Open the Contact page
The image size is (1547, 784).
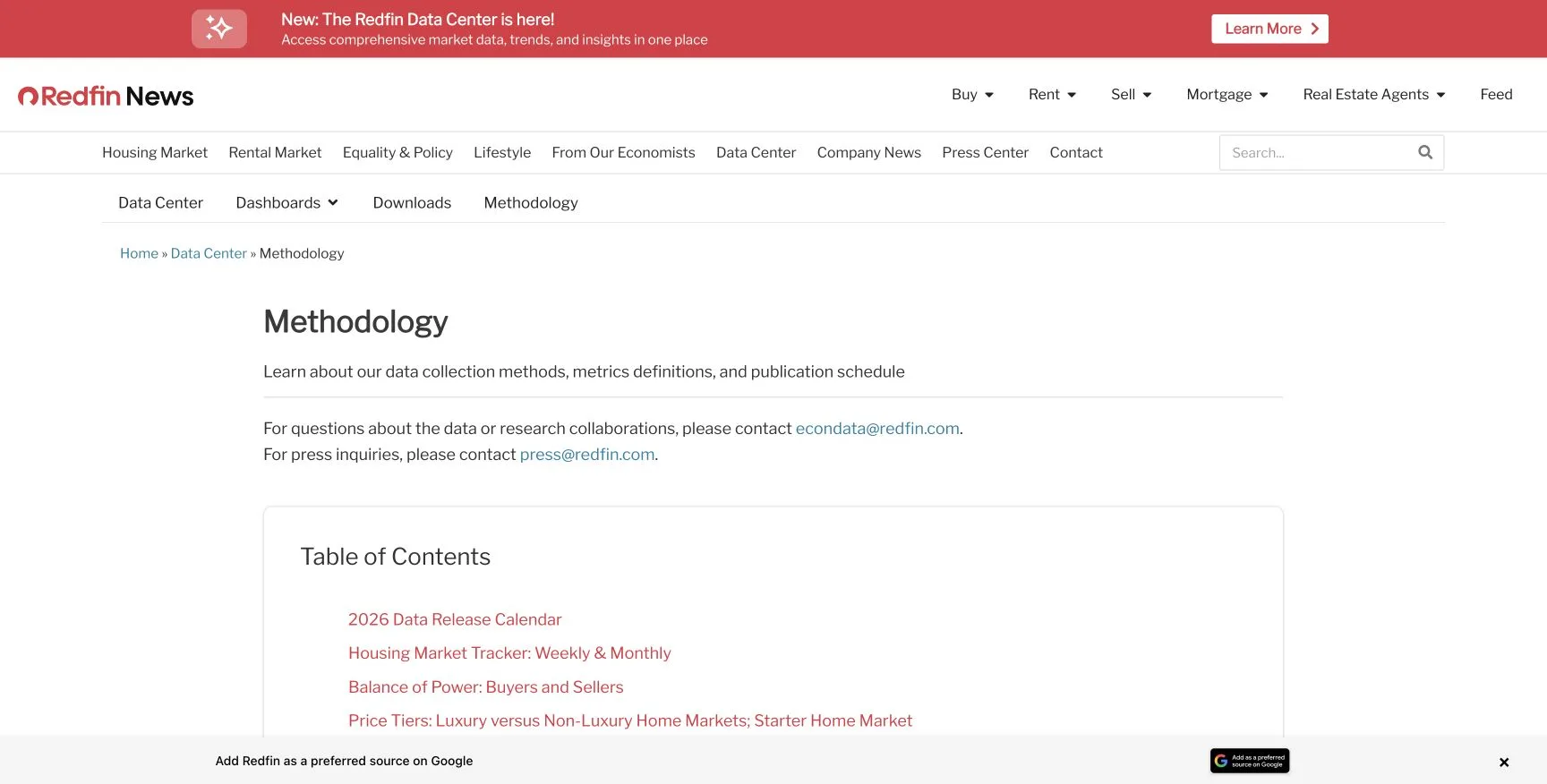point(1076,152)
